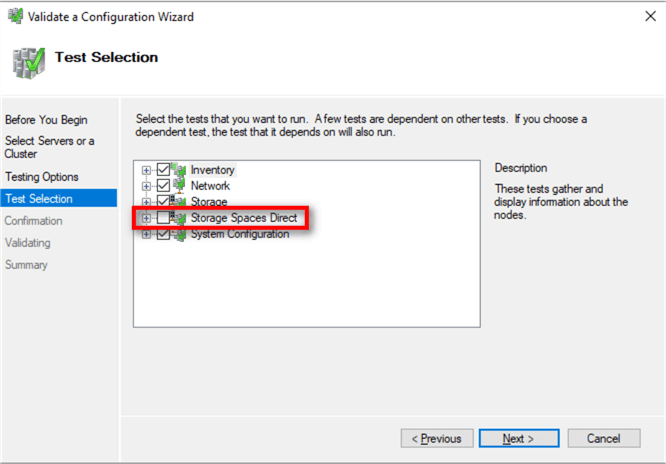The image size is (666, 464).
Task: Click the Description heading text
Action: click(521, 168)
